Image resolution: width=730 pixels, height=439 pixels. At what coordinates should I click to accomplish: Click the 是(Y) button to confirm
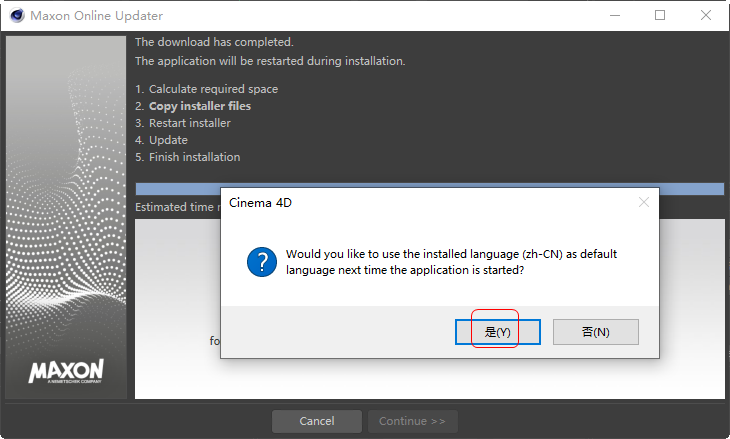coord(497,332)
